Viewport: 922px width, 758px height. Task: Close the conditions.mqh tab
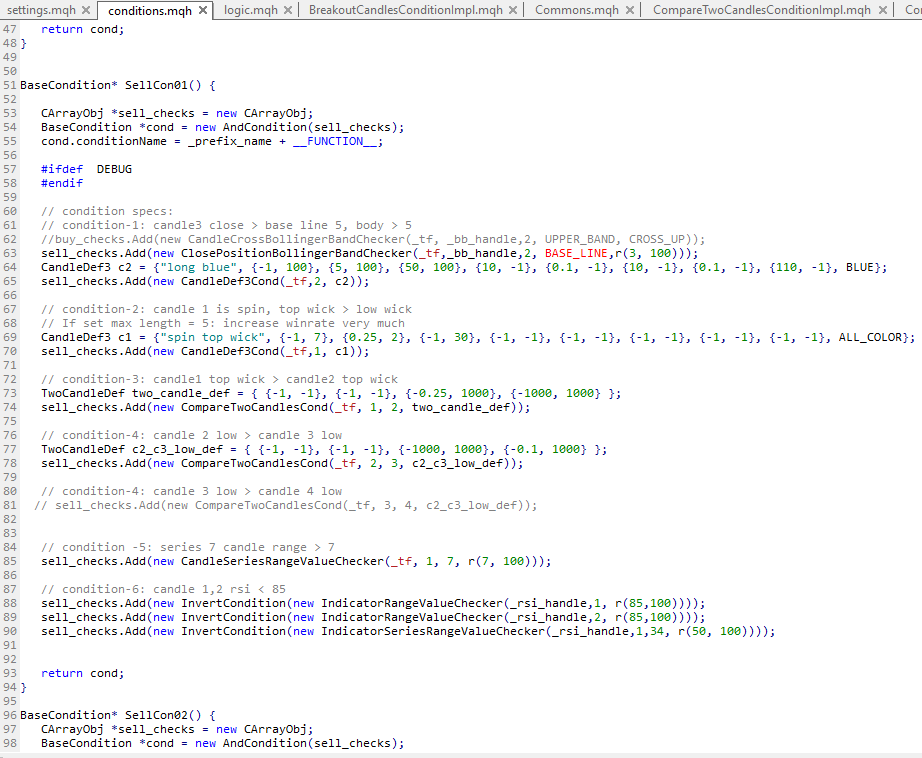[x=203, y=10]
